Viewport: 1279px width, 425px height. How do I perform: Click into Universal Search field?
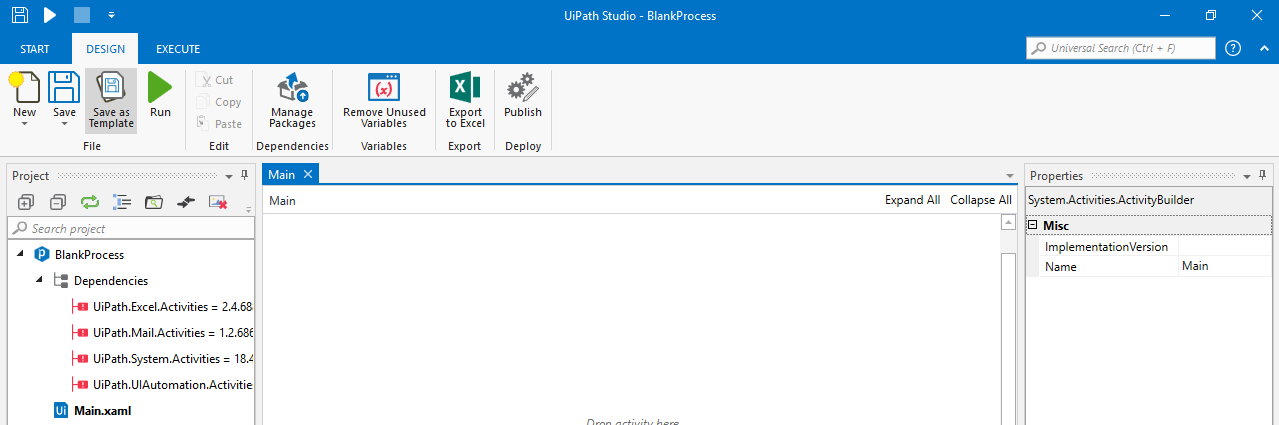pos(1121,48)
